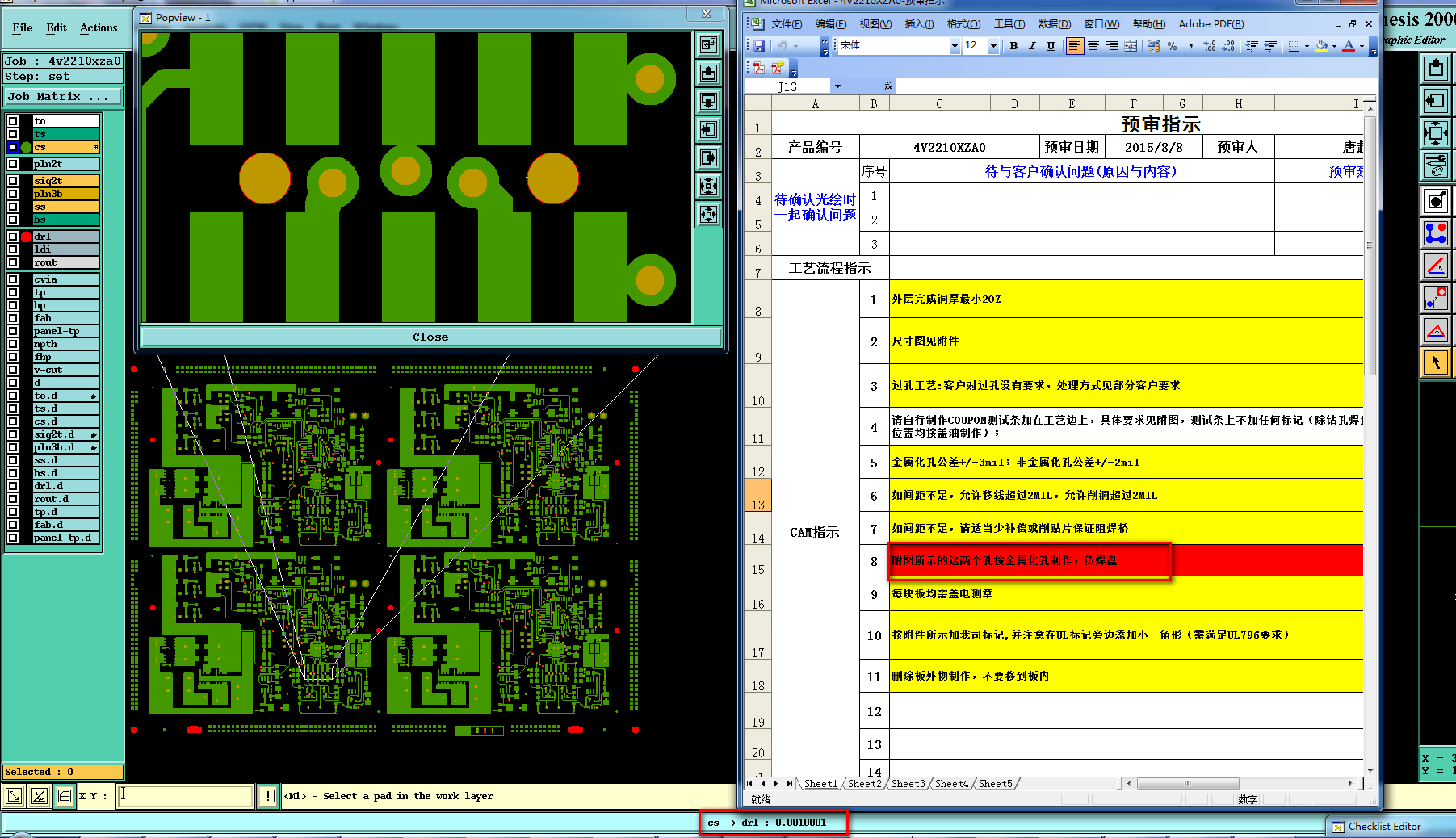The height and width of the screenshot is (838, 1456).
Task: Click the wrench and palette settings icon
Action: tap(1436, 166)
